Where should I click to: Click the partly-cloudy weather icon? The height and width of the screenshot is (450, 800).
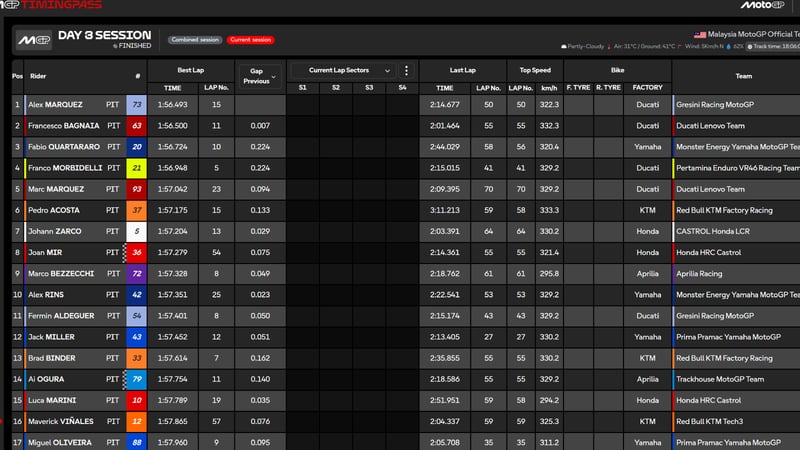pos(565,46)
